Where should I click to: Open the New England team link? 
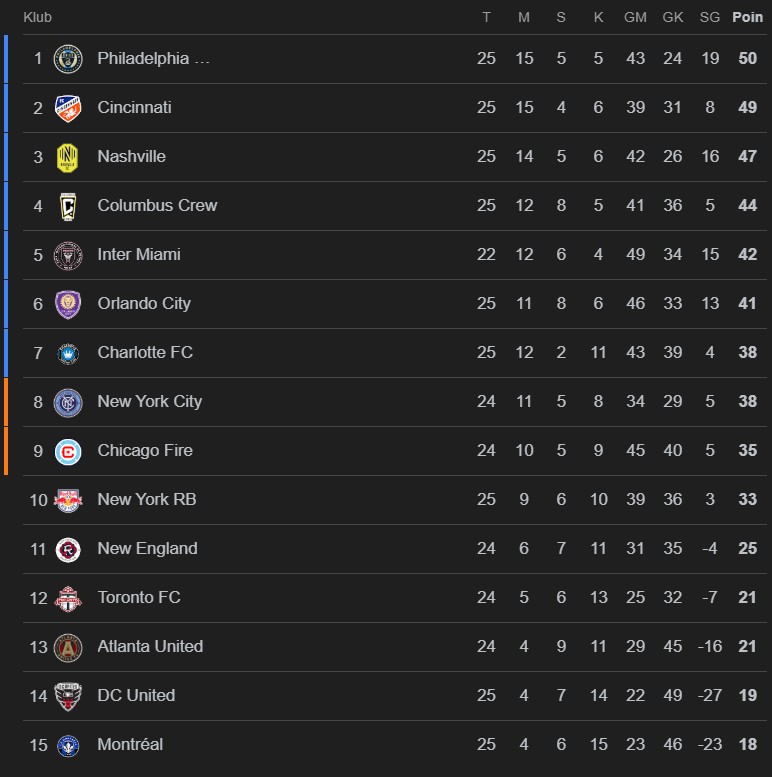(147, 548)
